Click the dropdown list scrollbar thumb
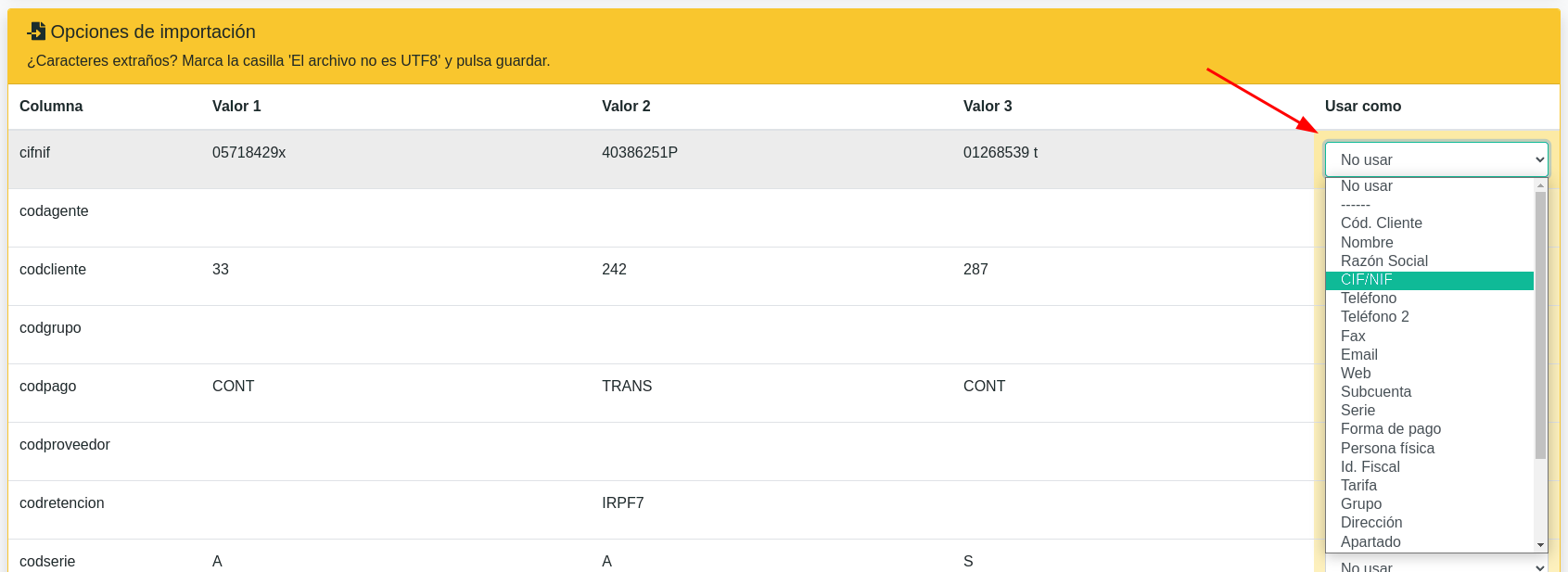 [x=1540, y=325]
